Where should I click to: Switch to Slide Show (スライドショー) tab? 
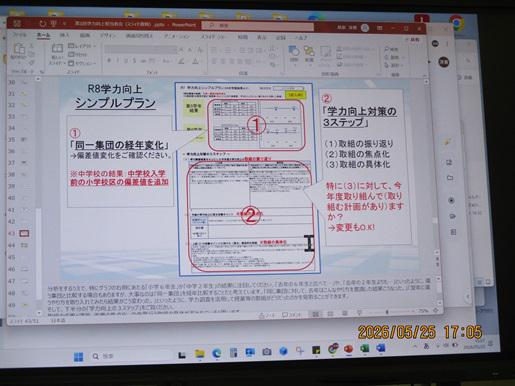(214, 37)
